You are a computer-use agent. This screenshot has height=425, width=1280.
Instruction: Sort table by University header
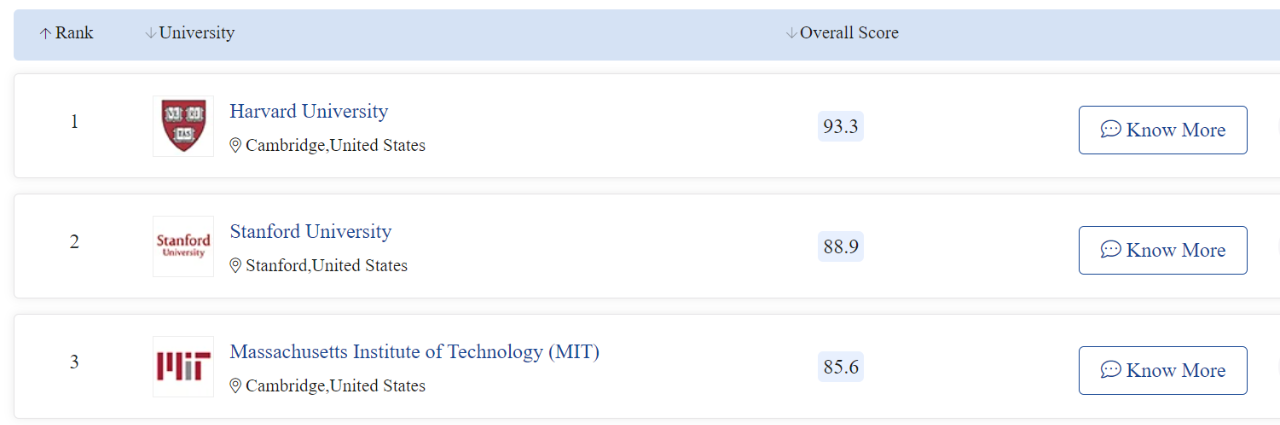(190, 33)
